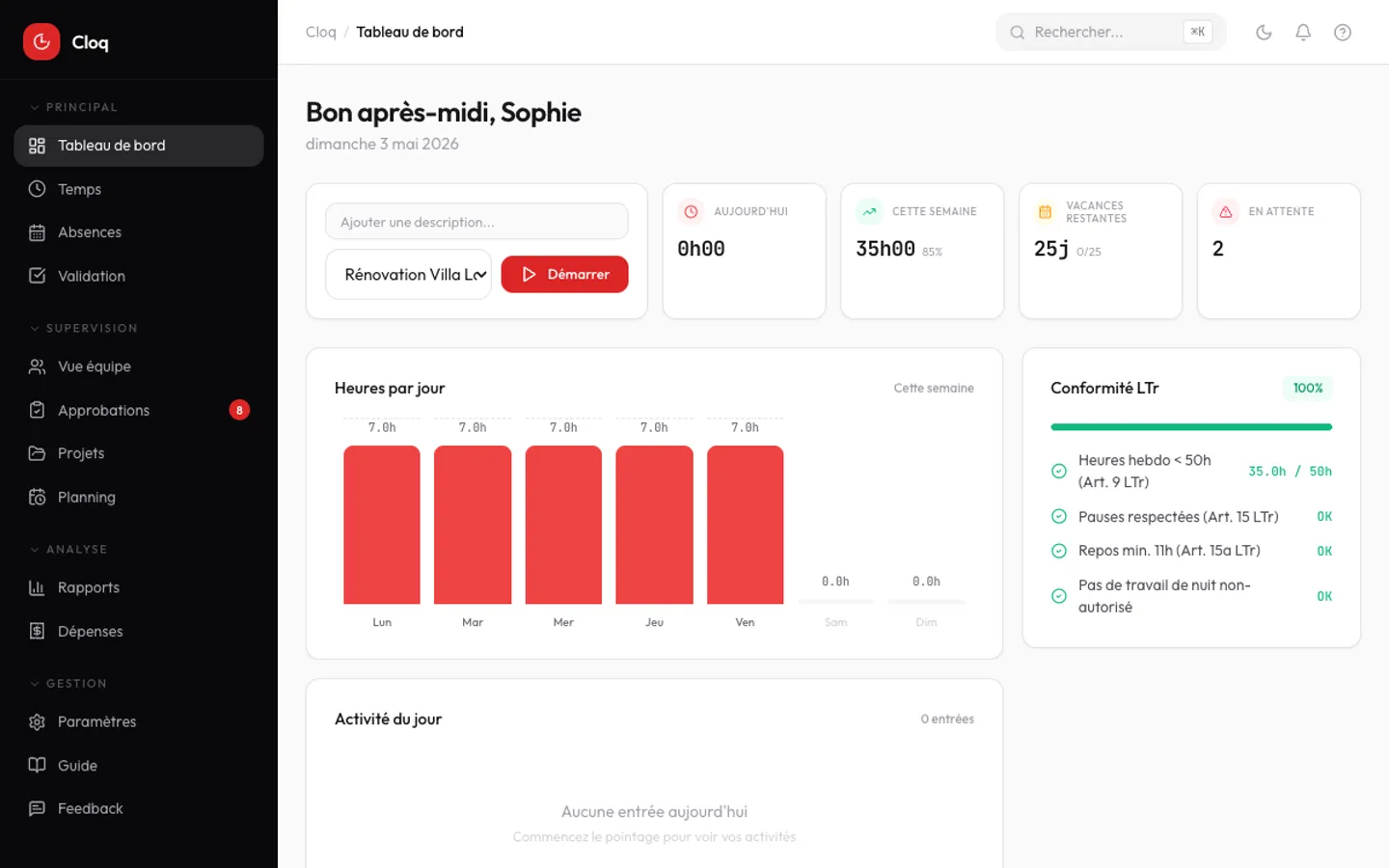The image size is (1389, 868).
Task: Collapse the GESTION sidebar section
Action: point(68,683)
